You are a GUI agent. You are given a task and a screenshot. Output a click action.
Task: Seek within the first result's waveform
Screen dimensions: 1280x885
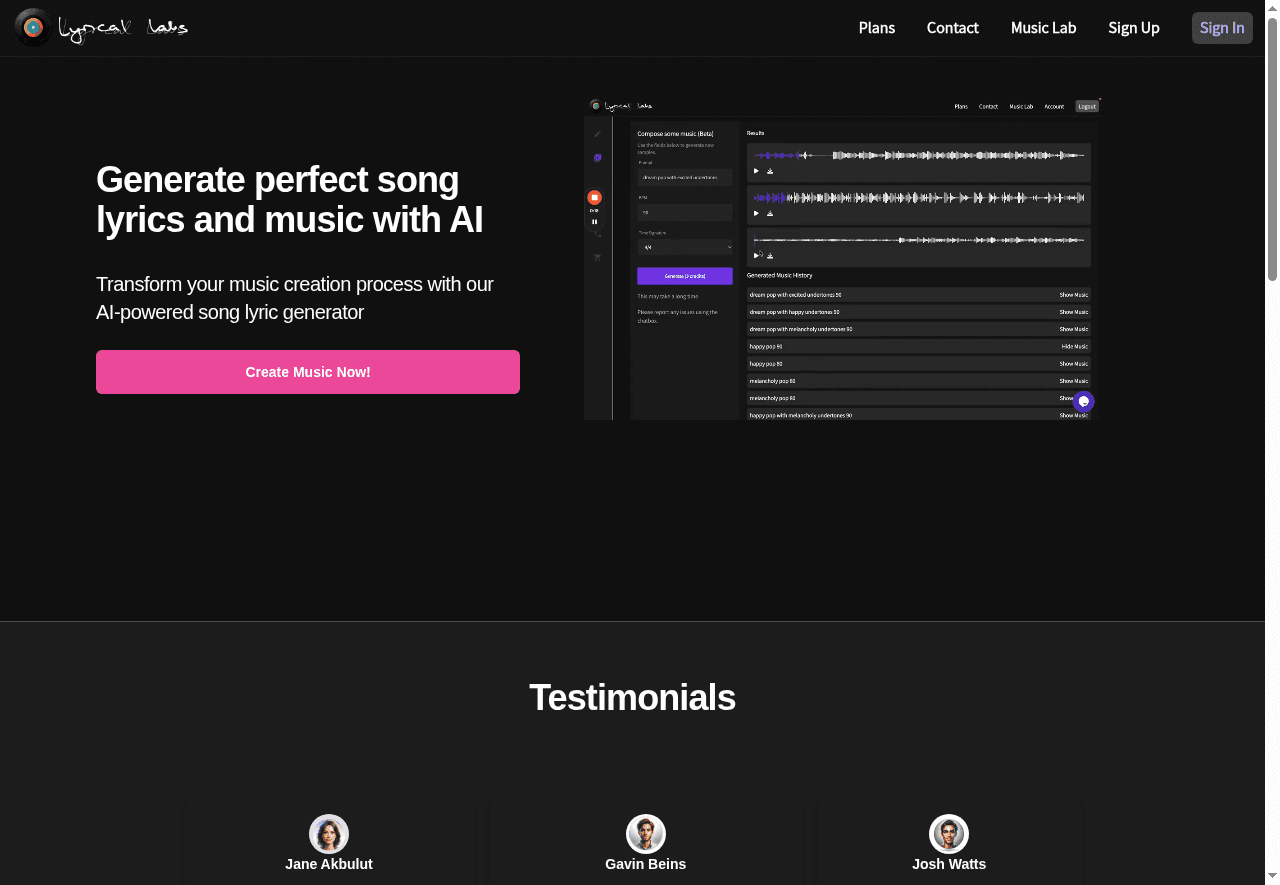click(918, 155)
